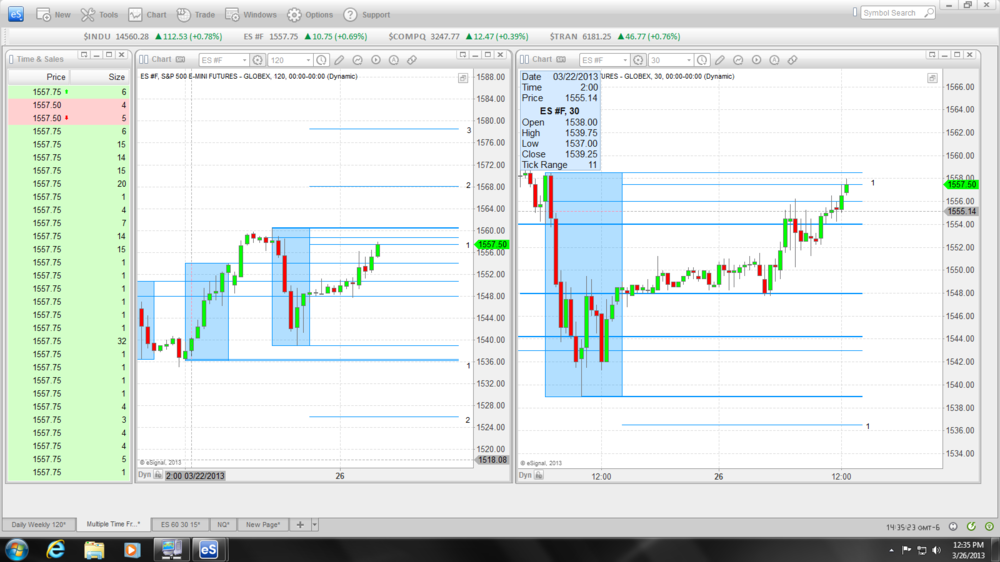Viewport: 1000px width, 562px height.
Task: Open the Chart menu
Action: pyautogui.click(x=147, y=15)
